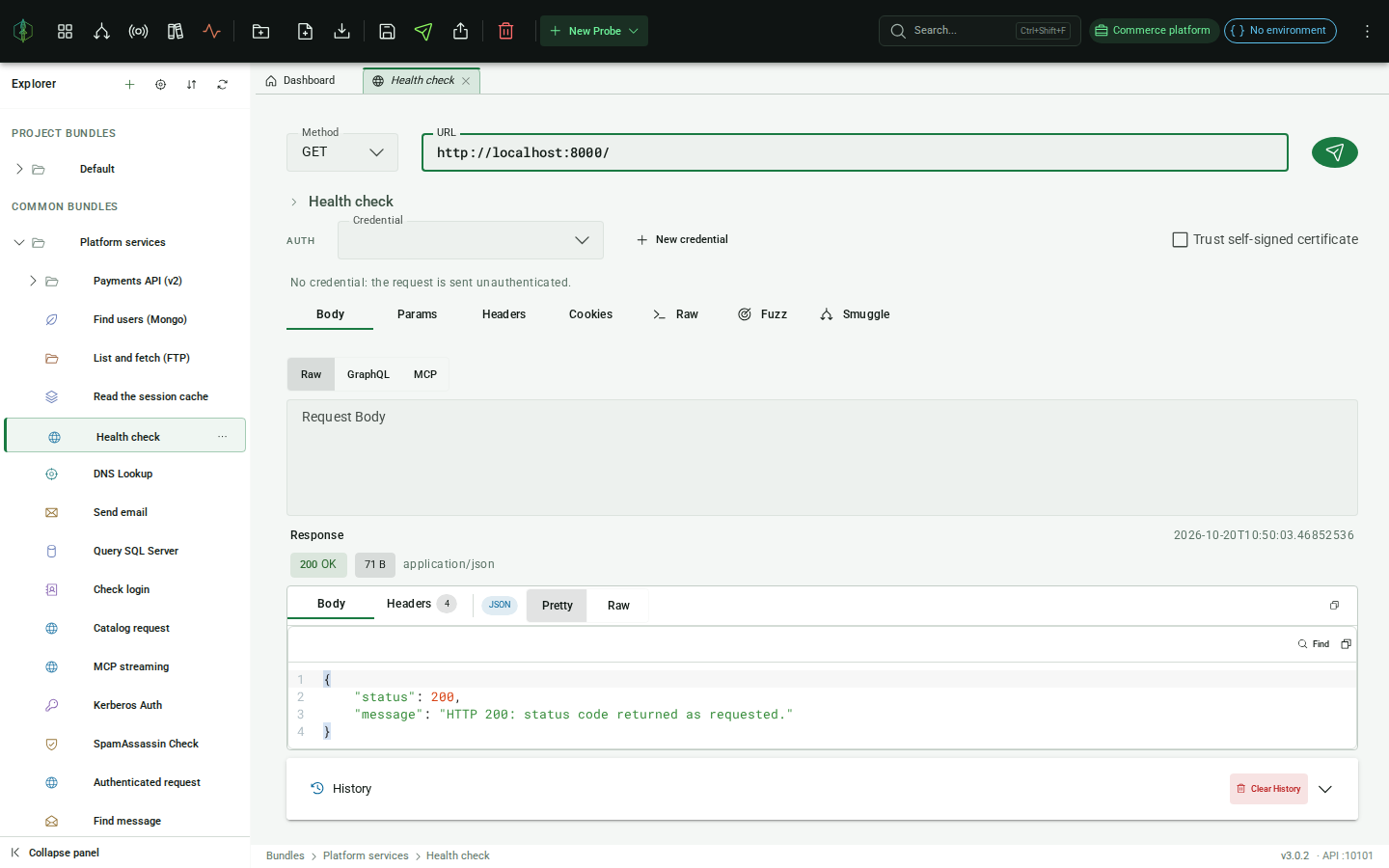Click the Clear History button
1389x868 pixels.
[x=1268, y=789]
